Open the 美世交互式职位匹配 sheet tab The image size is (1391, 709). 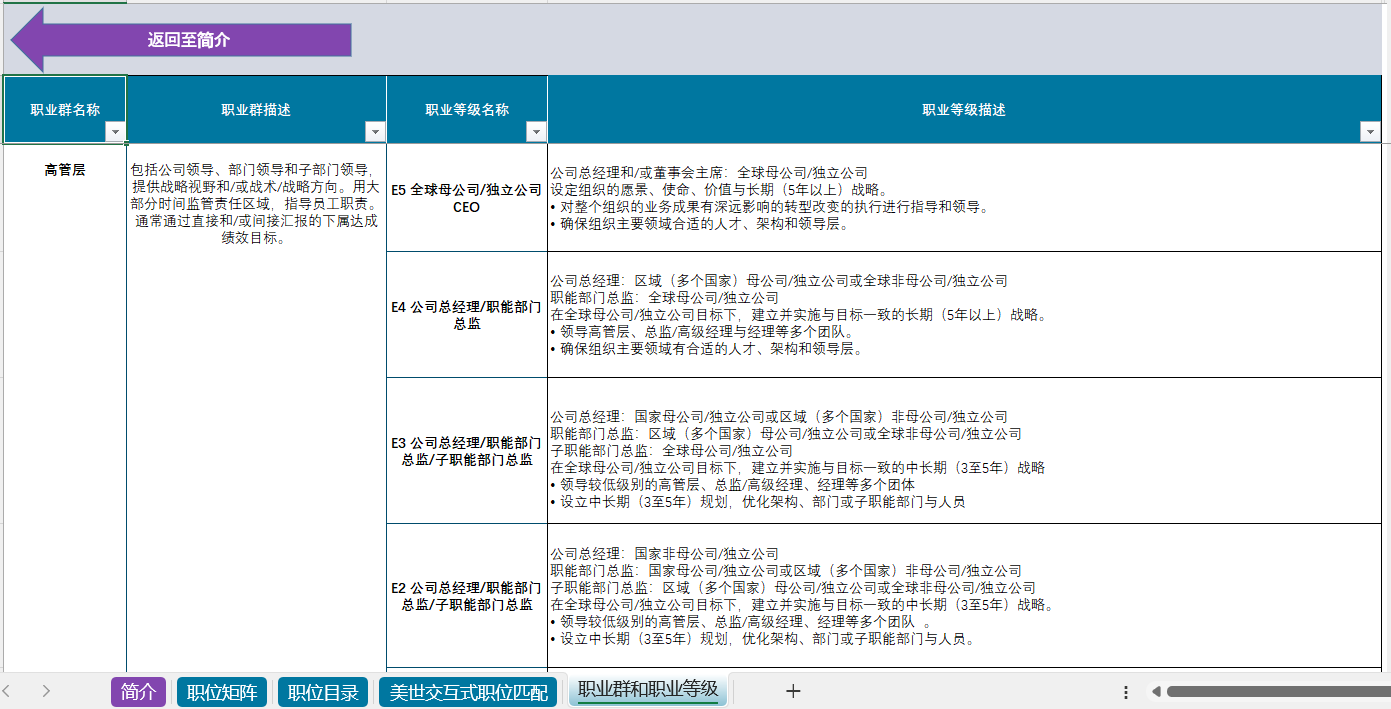click(469, 692)
